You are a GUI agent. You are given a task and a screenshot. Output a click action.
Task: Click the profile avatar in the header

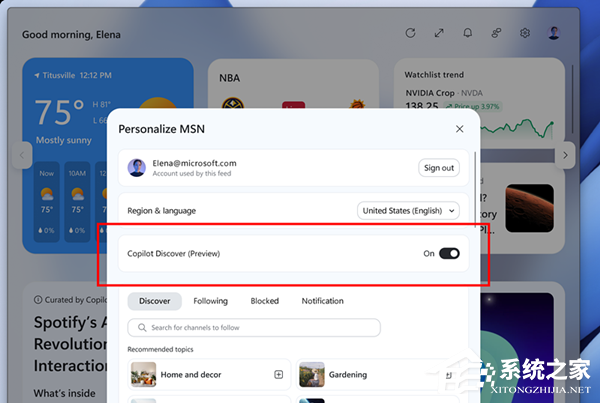point(554,33)
